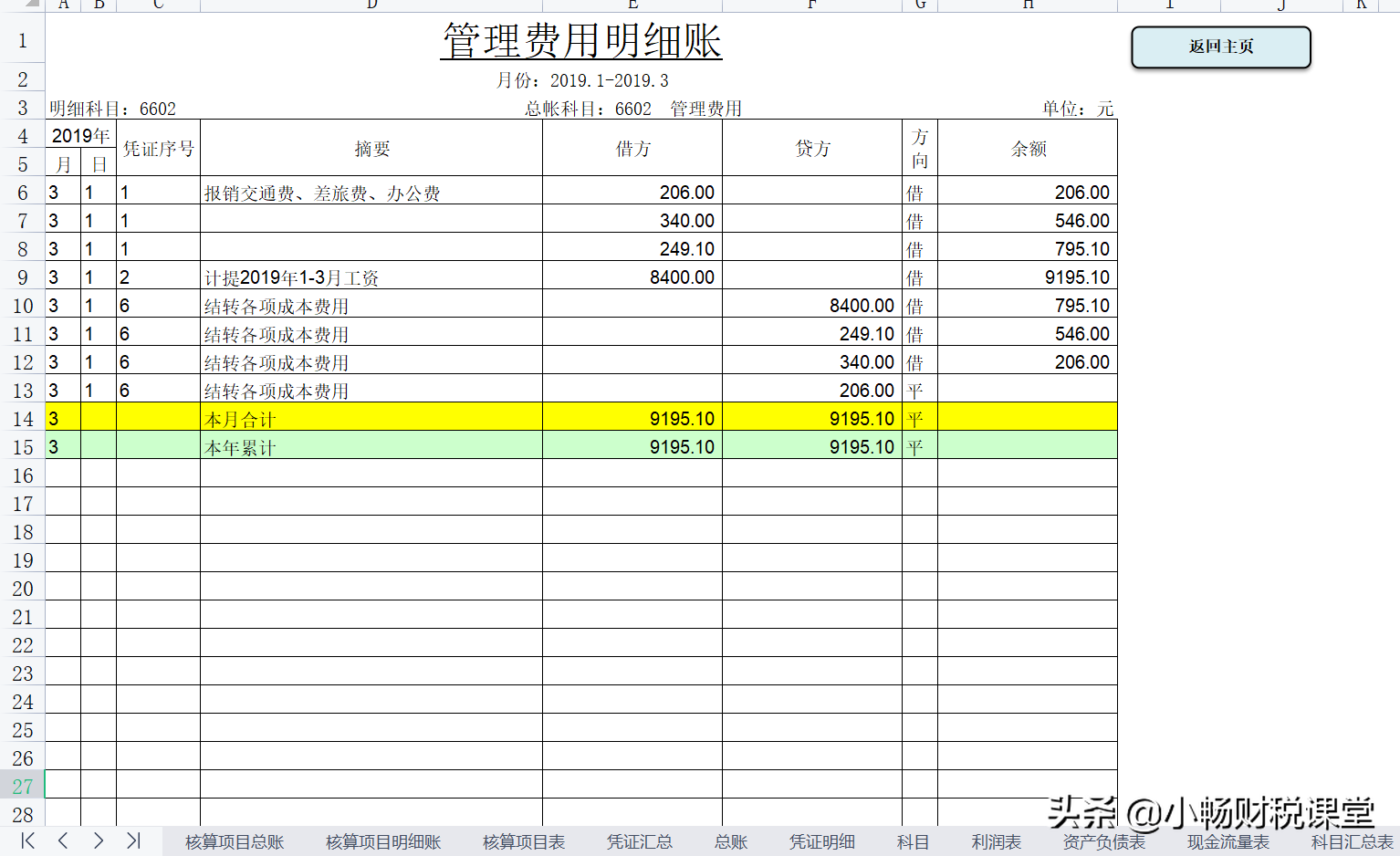
Task: Switch to the 资产负债表 tab
Action: [1104, 842]
